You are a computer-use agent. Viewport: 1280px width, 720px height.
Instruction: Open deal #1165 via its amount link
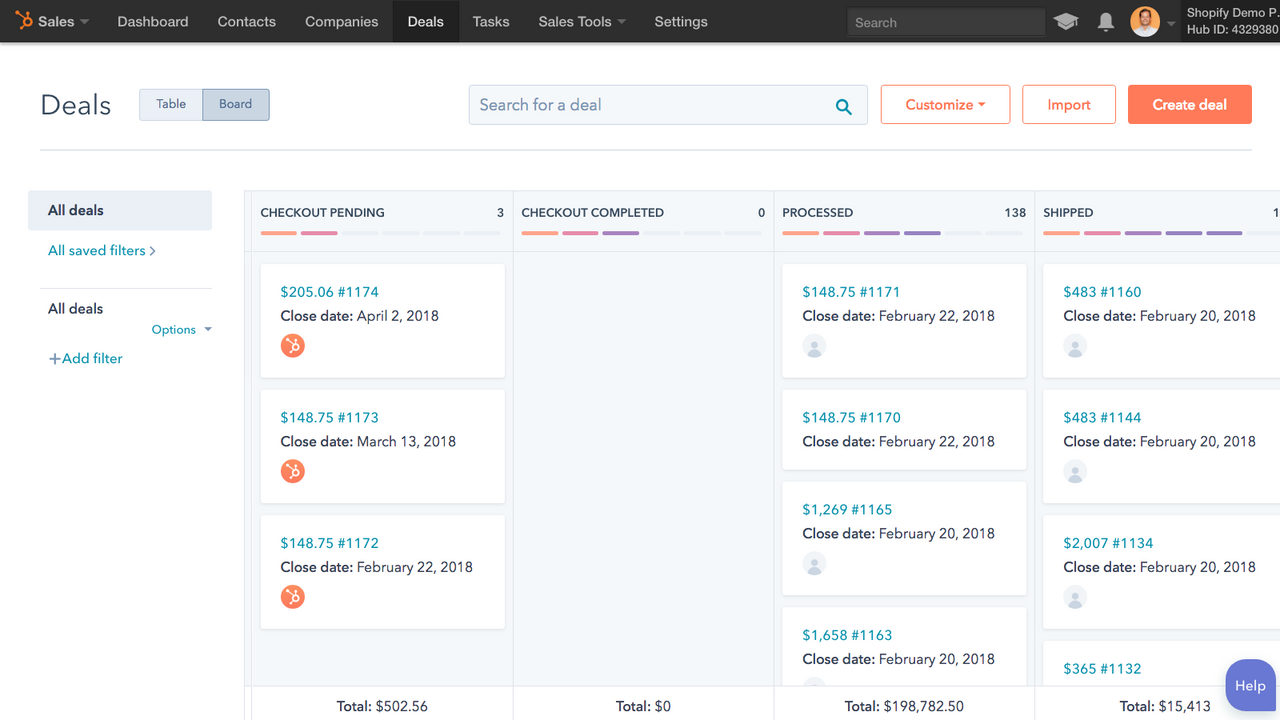point(846,509)
